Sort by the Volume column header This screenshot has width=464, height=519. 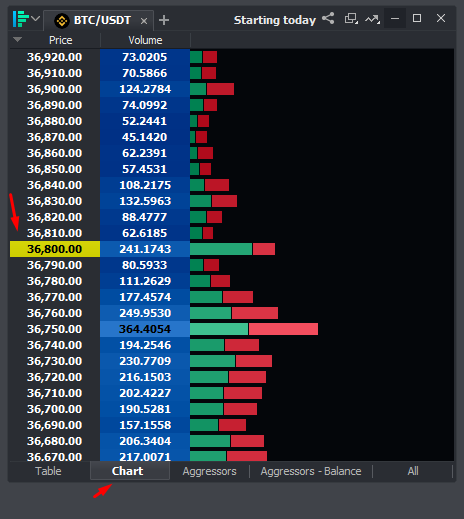click(145, 40)
